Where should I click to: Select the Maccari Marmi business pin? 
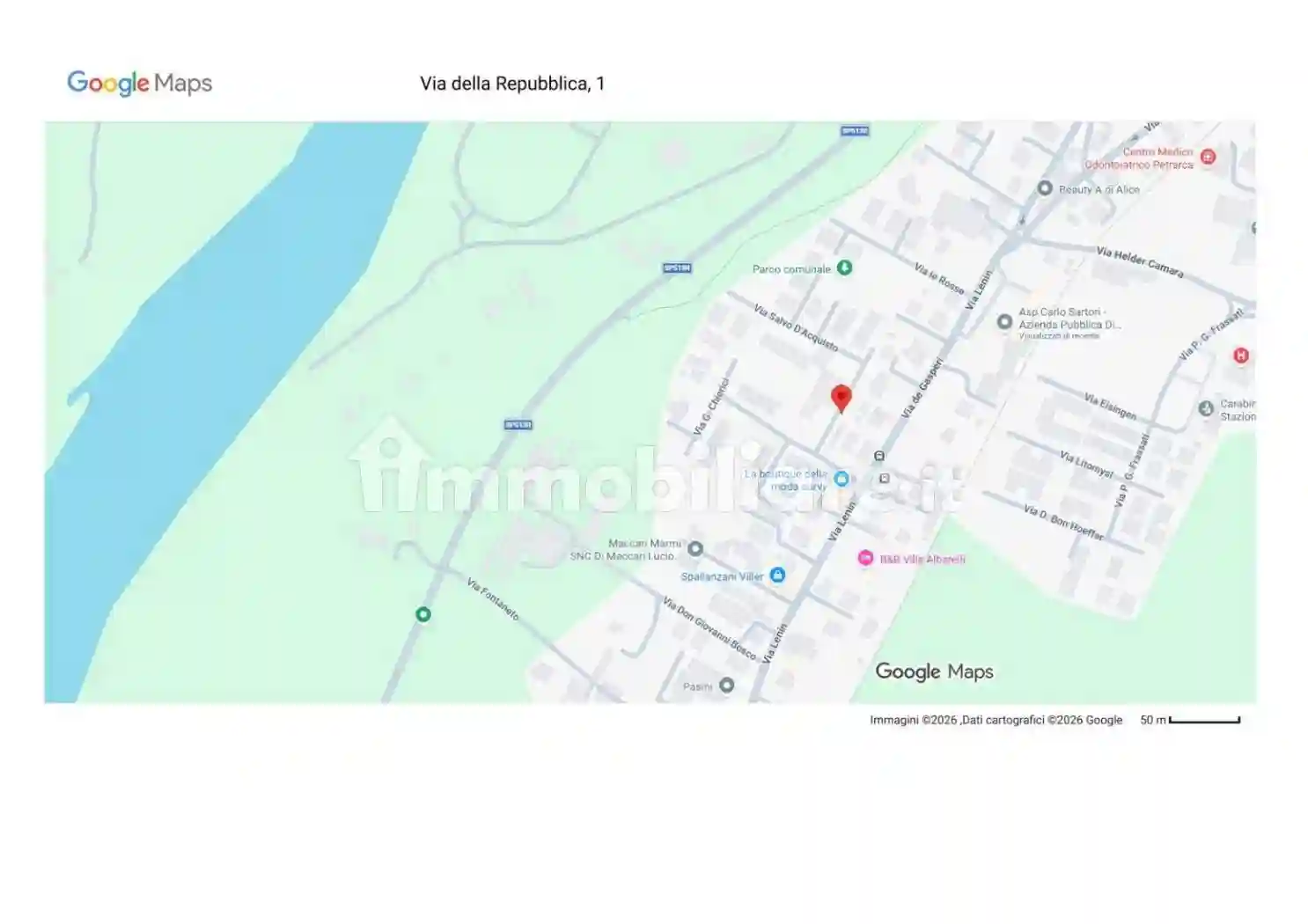point(695,549)
